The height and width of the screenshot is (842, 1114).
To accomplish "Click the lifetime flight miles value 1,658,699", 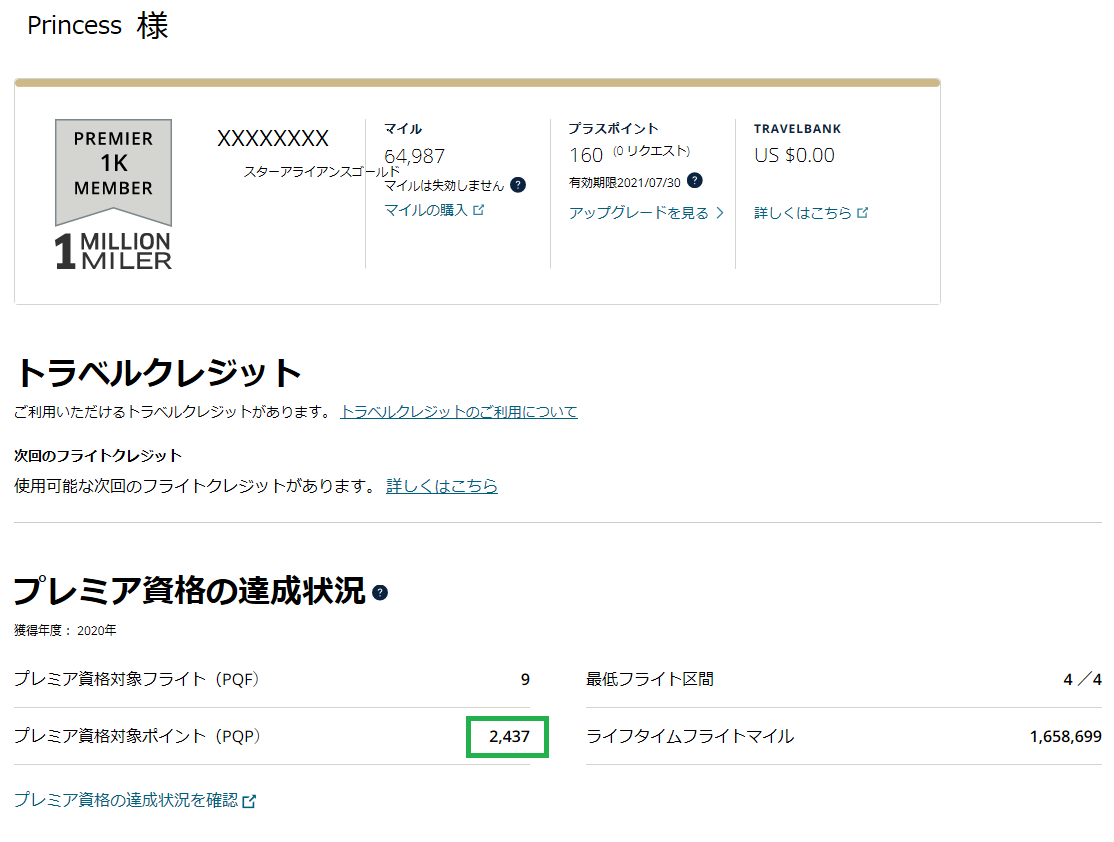I will click(1065, 737).
